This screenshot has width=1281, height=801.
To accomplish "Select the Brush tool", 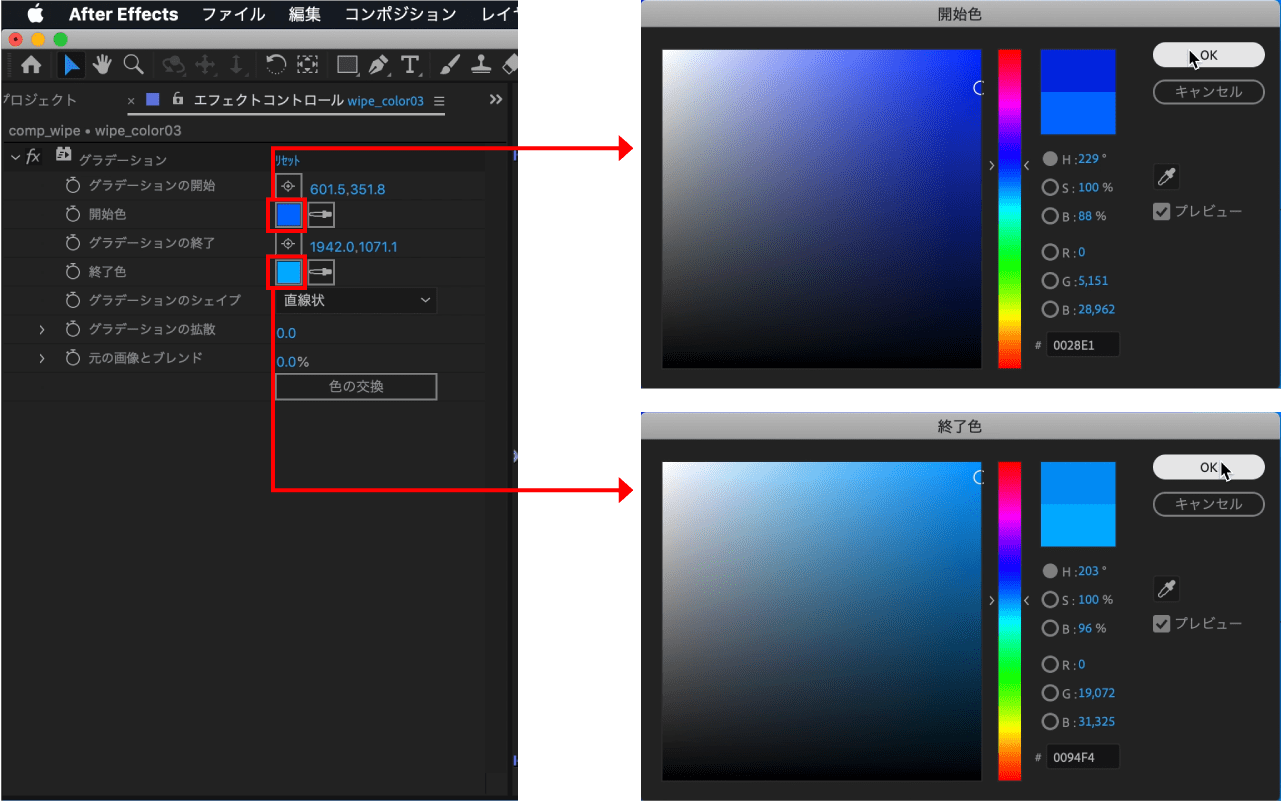I will pos(450,65).
